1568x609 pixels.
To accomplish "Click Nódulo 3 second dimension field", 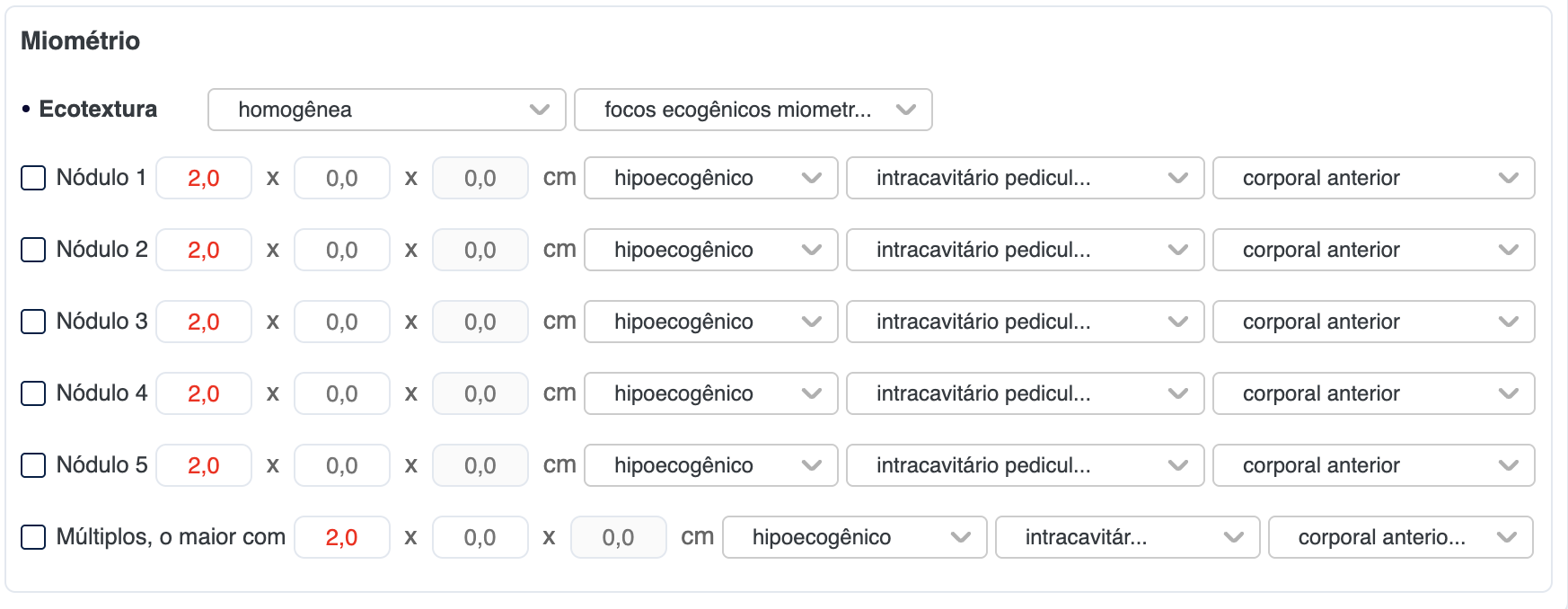I will [342, 322].
